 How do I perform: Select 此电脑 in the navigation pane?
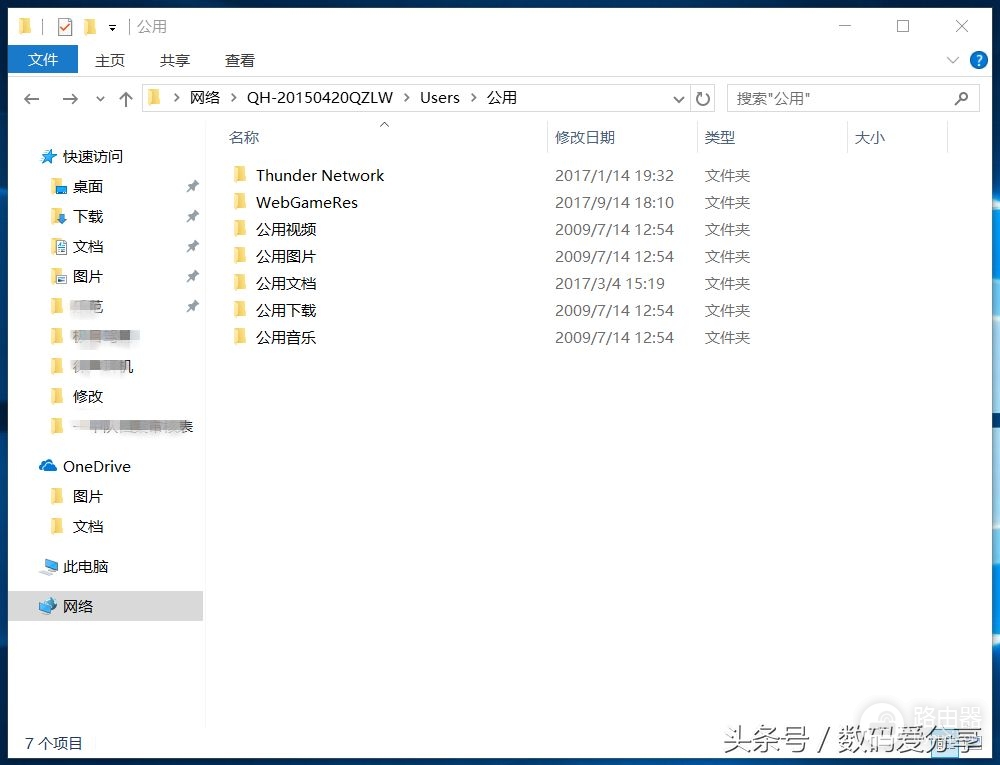[85, 566]
